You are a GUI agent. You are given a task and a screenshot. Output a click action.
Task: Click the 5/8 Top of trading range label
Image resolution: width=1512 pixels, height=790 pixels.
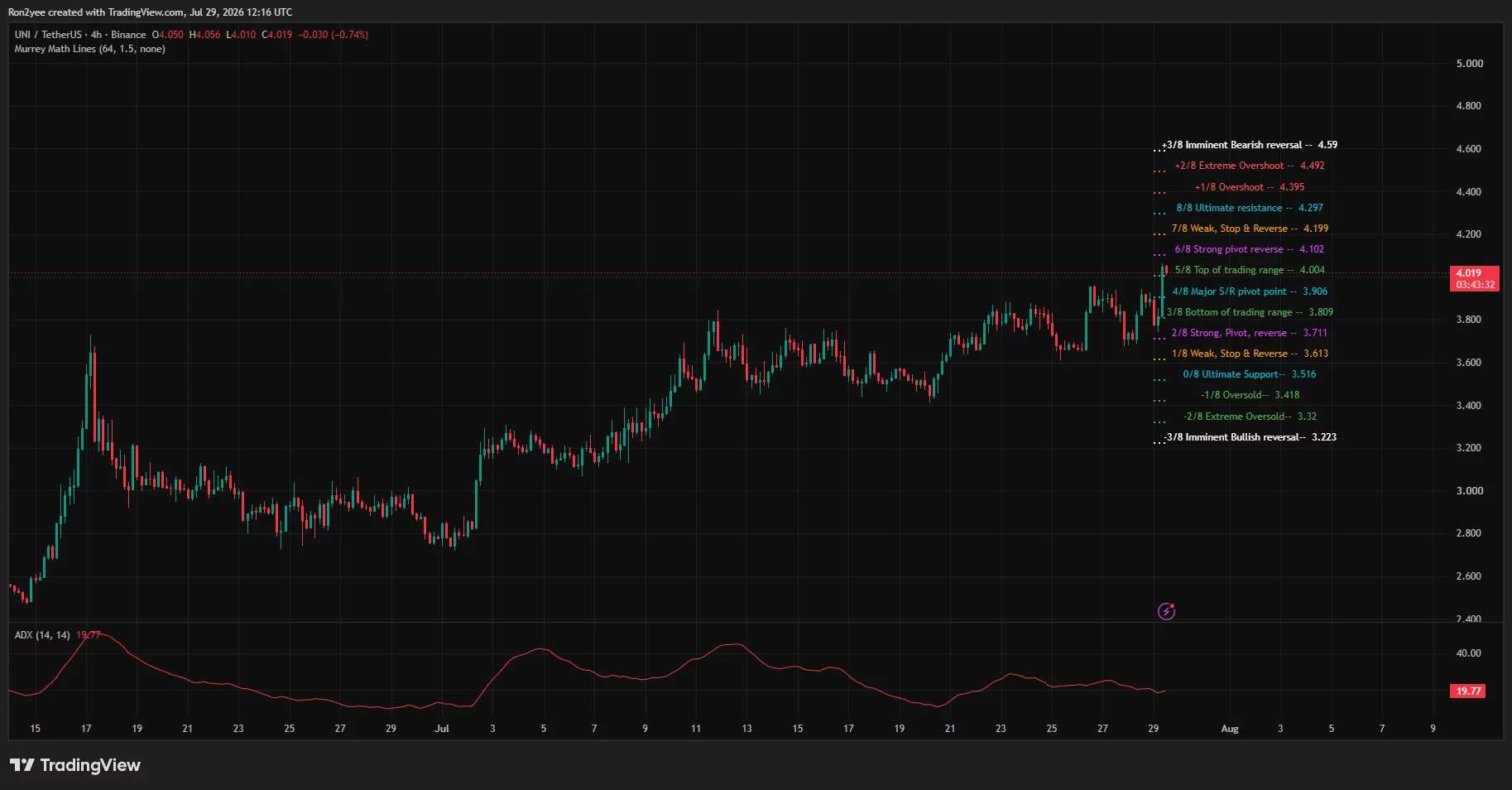point(1250,270)
